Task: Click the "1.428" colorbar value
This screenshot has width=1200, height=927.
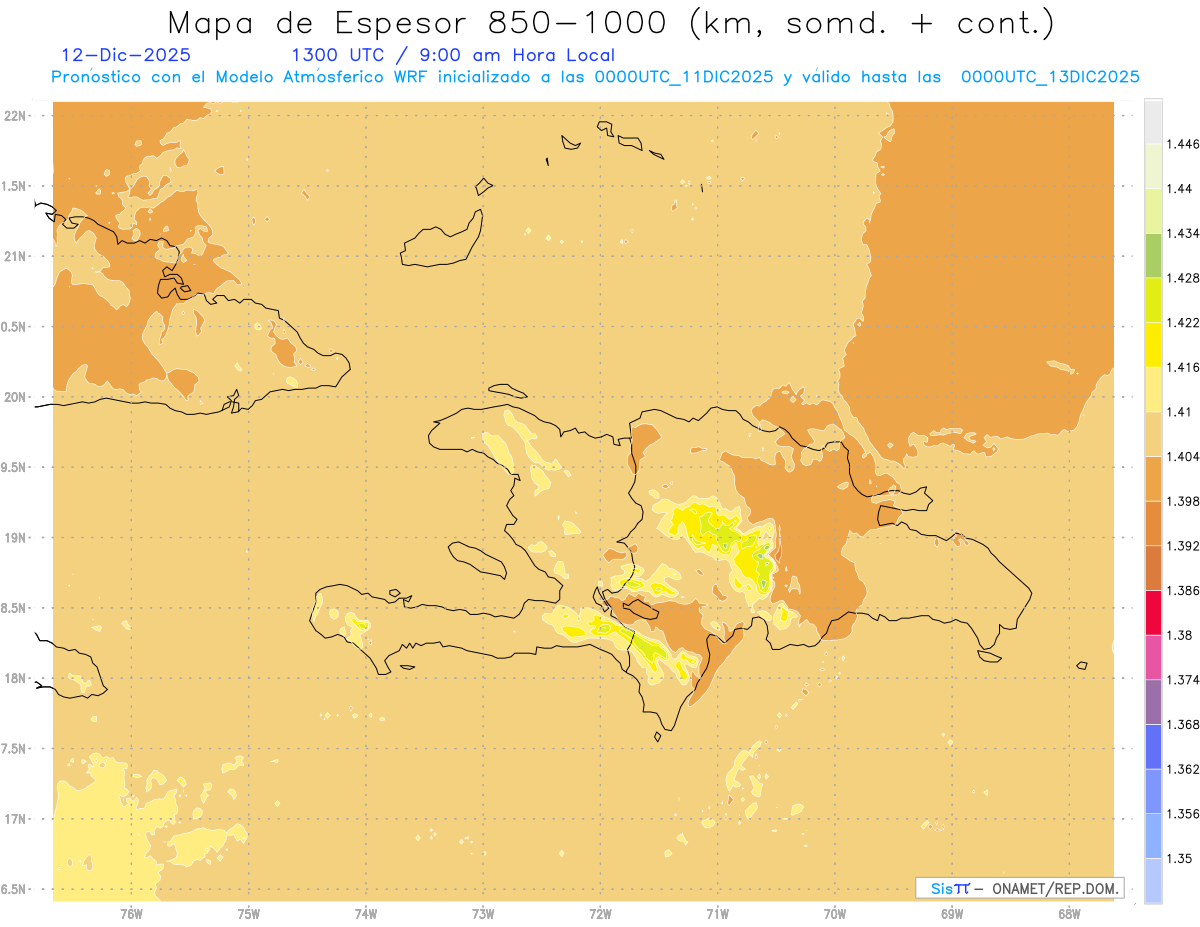Action: pyautogui.click(x=1183, y=278)
